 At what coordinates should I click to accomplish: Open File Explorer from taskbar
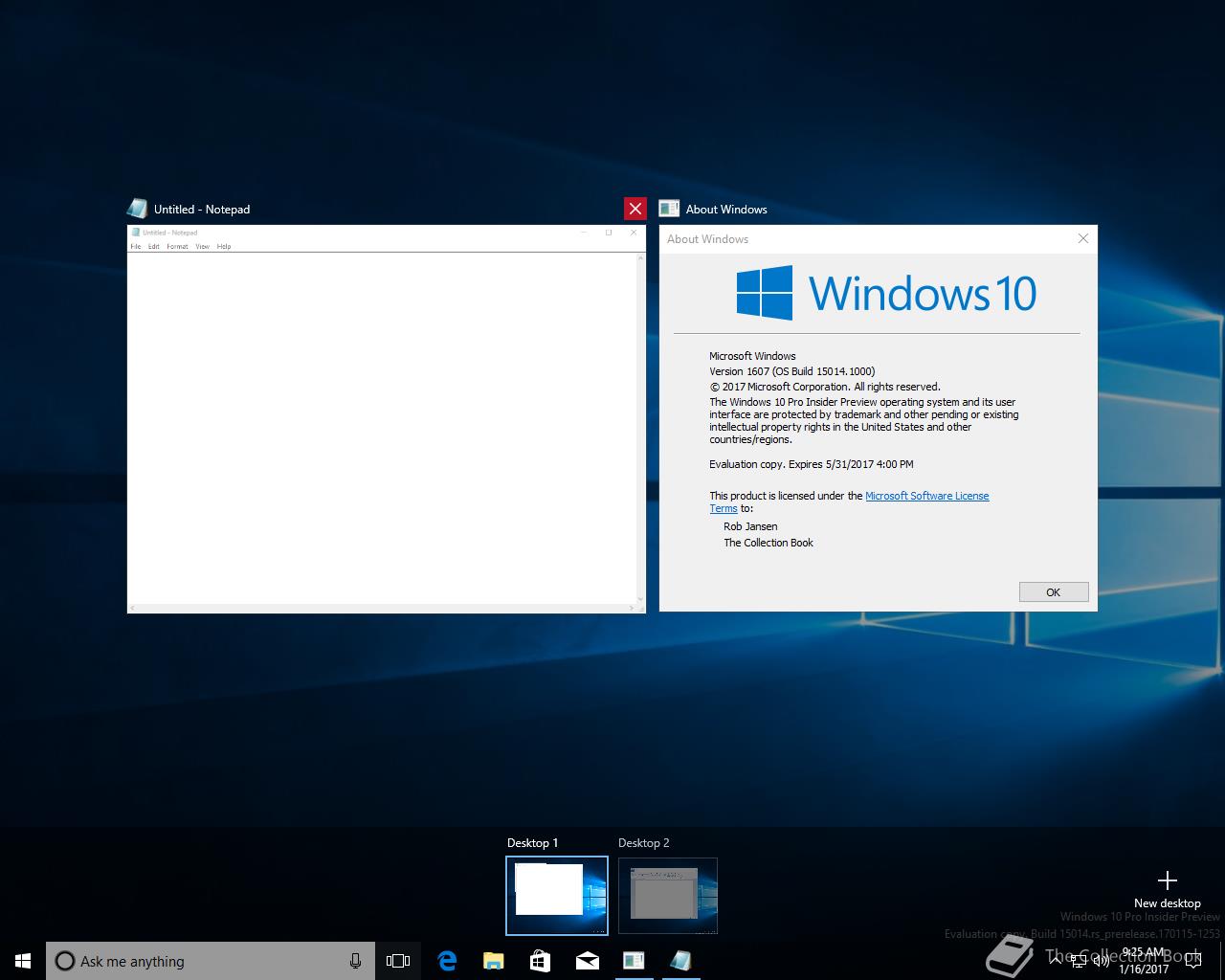[493, 961]
